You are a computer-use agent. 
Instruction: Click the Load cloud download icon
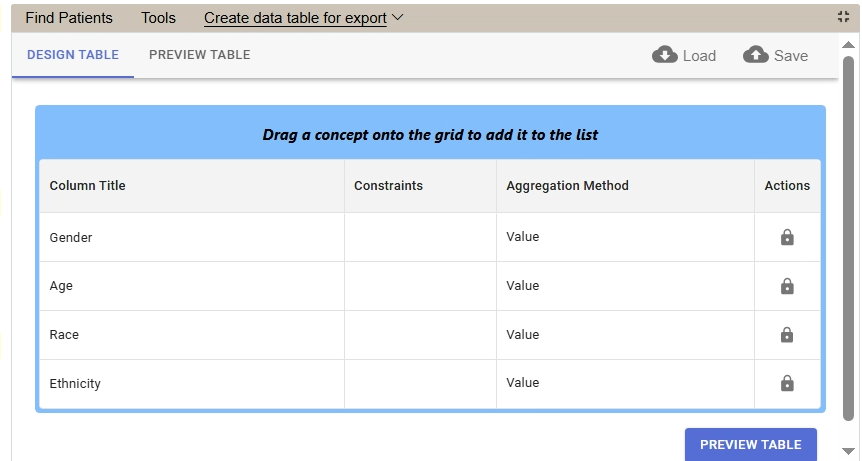[x=665, y=55]
